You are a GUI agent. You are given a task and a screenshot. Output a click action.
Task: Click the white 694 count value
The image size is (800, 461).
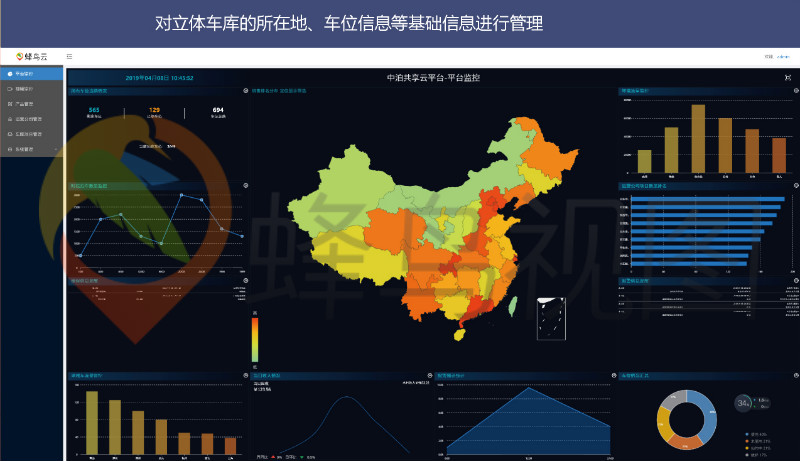[218, 110]
